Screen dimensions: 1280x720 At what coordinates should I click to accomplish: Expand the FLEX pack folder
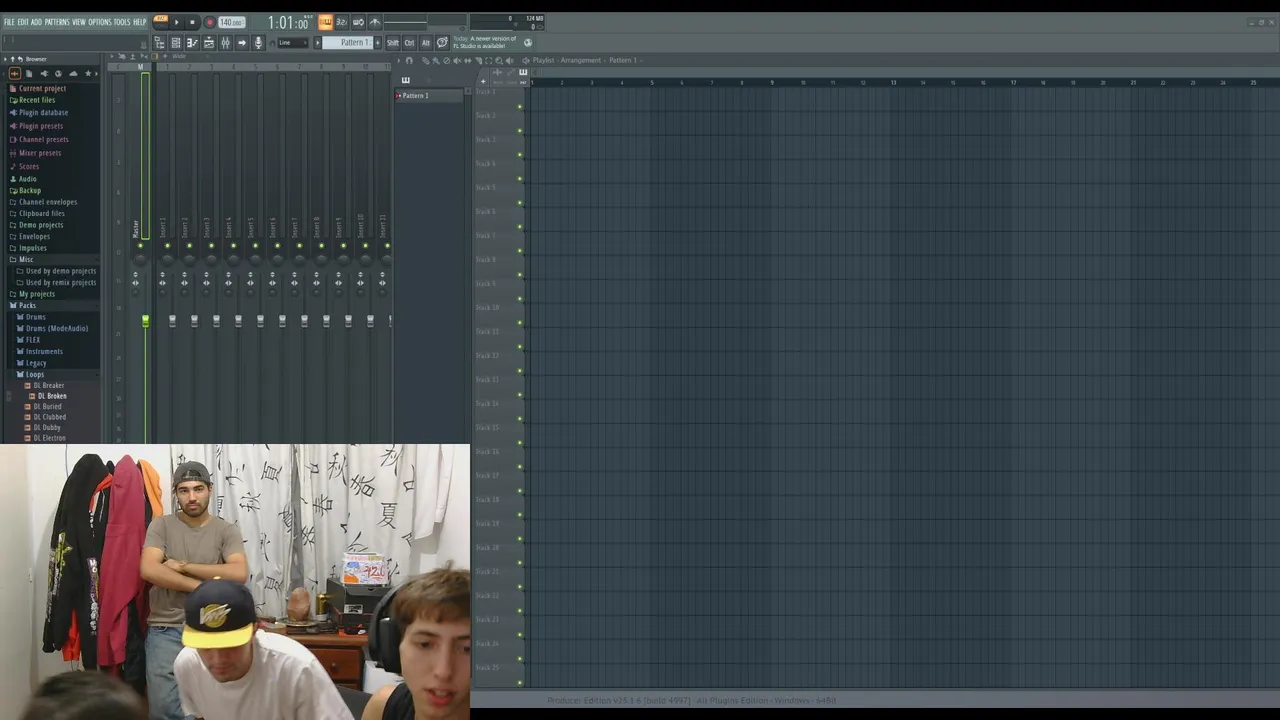[33, 340]
